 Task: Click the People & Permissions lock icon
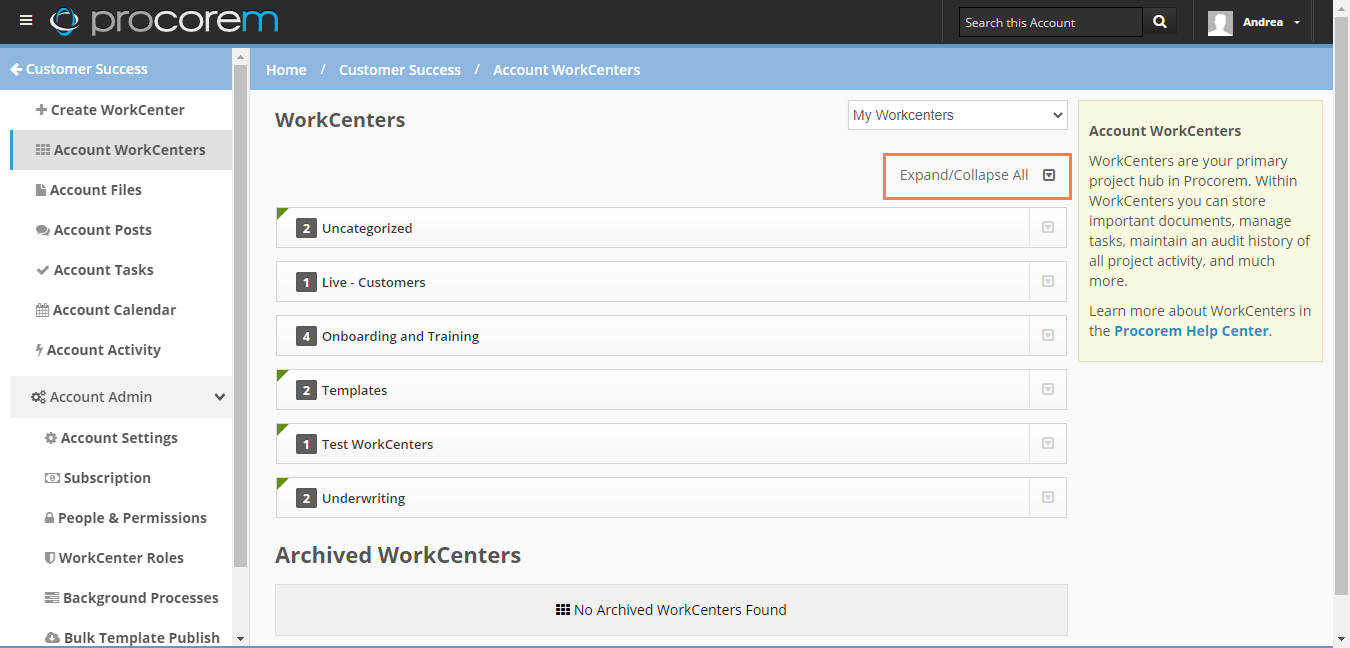tap(49, 518)
